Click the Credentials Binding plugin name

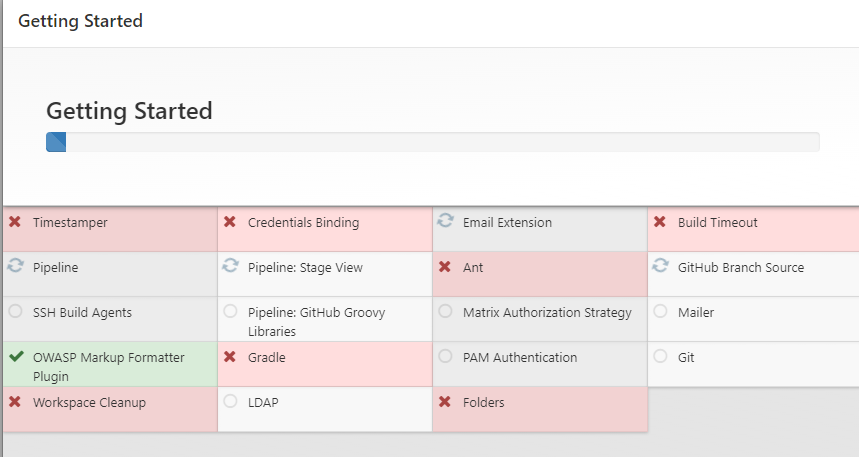tap(303, 222)
